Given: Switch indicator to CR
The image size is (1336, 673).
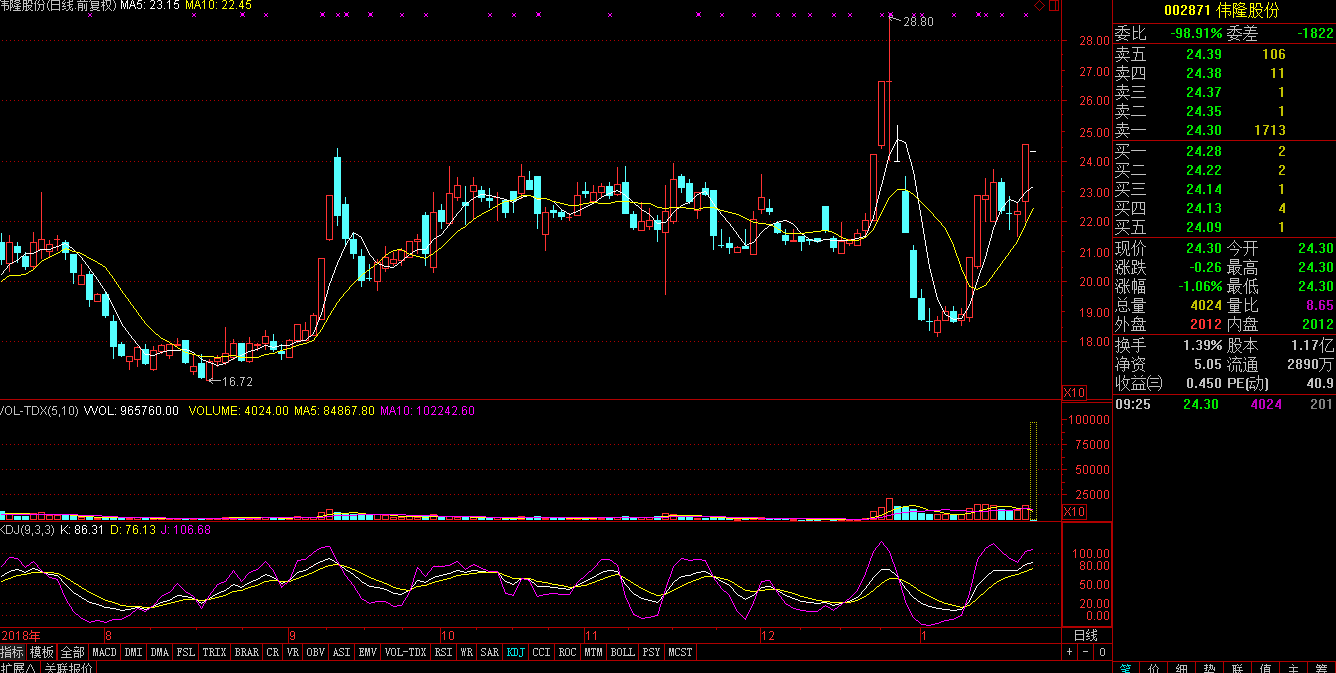Looking at the screenshot, I should (273, 652).
